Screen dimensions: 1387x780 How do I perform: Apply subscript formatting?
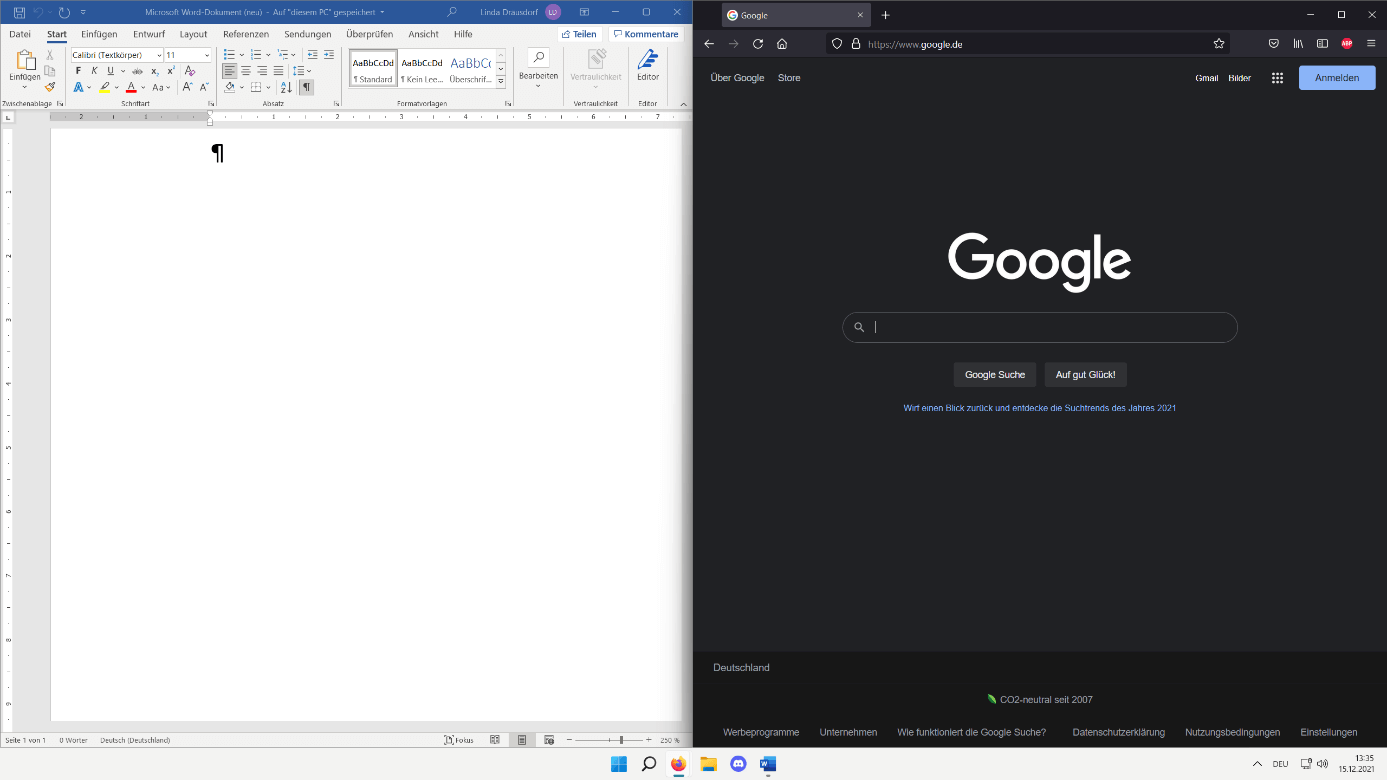(155, 71)
